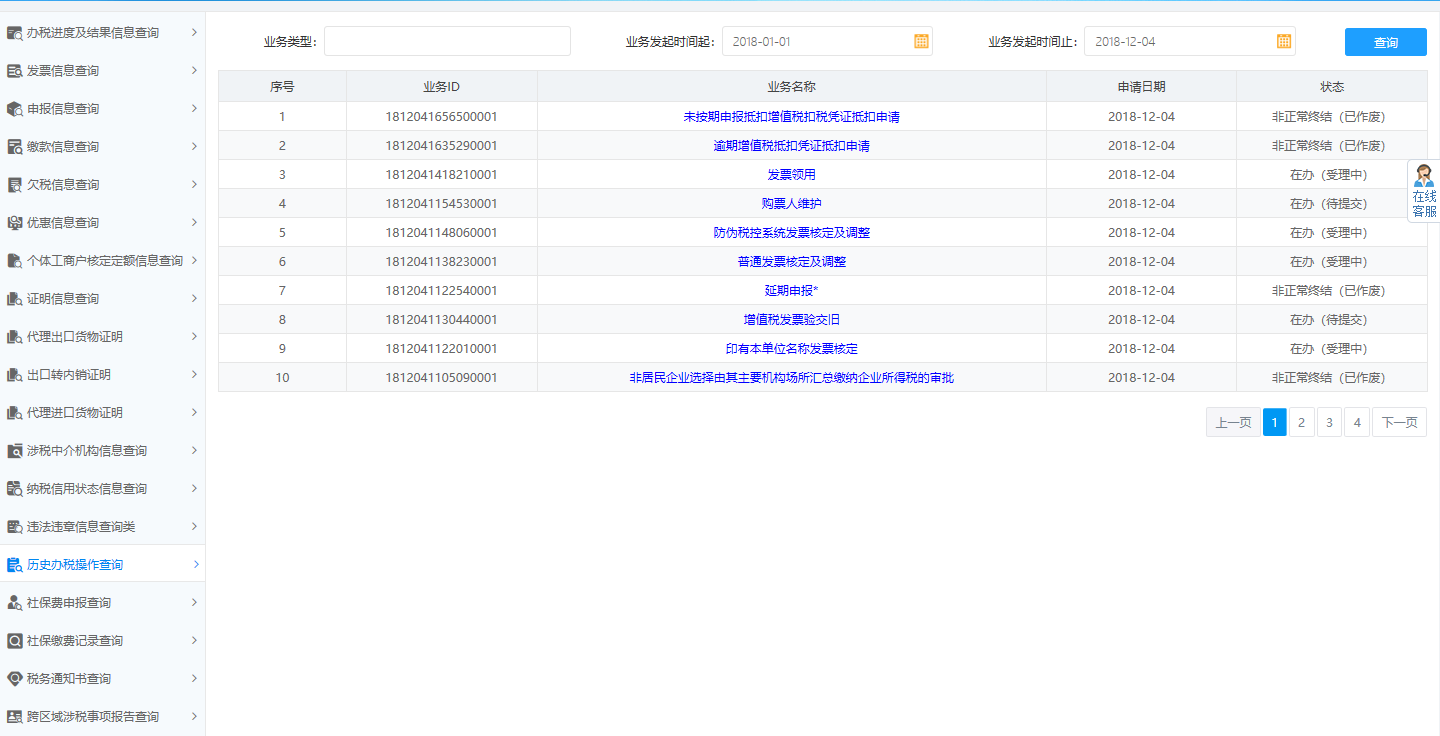The width and height of the screenshot is (1440, 736).
Task: Click the 税务通知书查询 sidebar icon
Action: tap(14, 677)
